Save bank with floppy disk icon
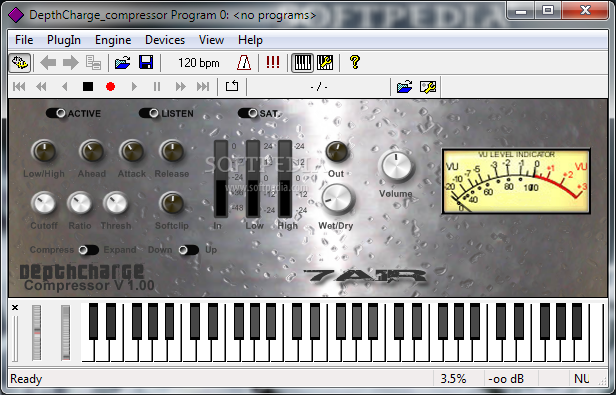616x395 pixels. click(146, 62)
